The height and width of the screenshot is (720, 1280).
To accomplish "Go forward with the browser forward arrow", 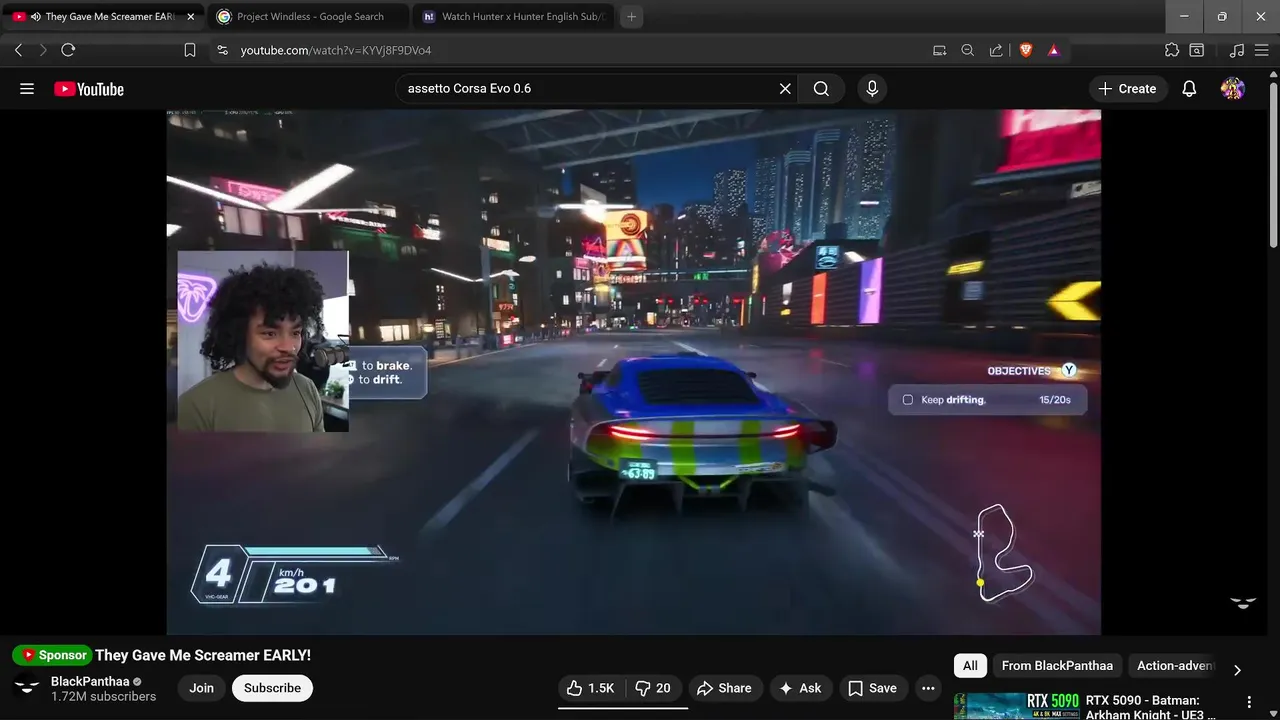I will (43, 50).
